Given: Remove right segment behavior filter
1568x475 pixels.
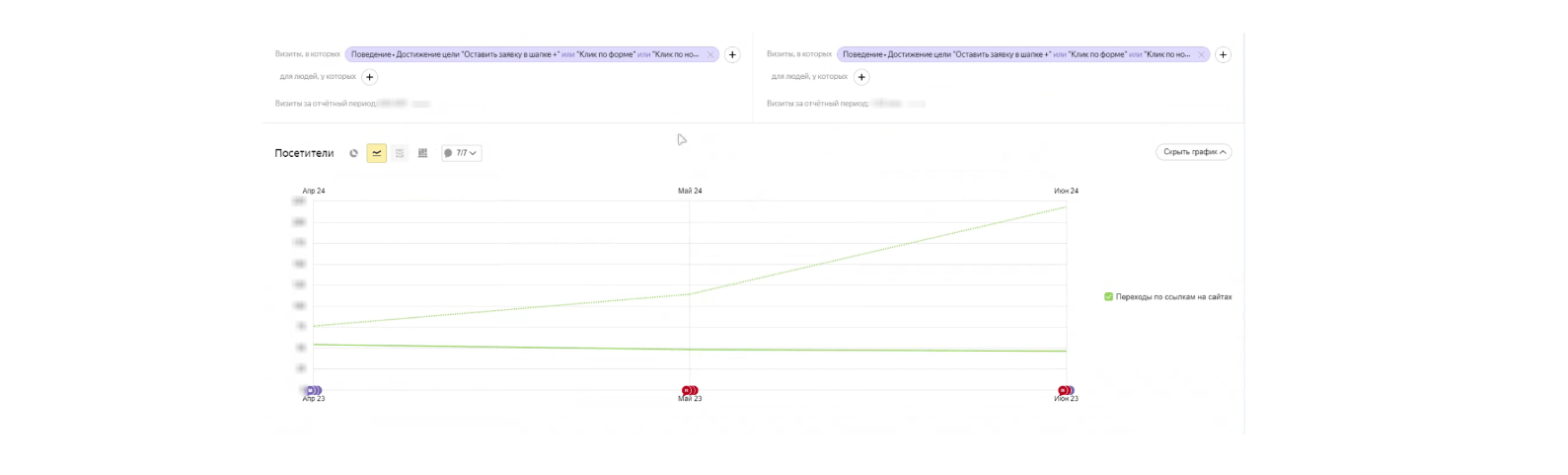Looking at the screenshot, I should [1201, 55].
